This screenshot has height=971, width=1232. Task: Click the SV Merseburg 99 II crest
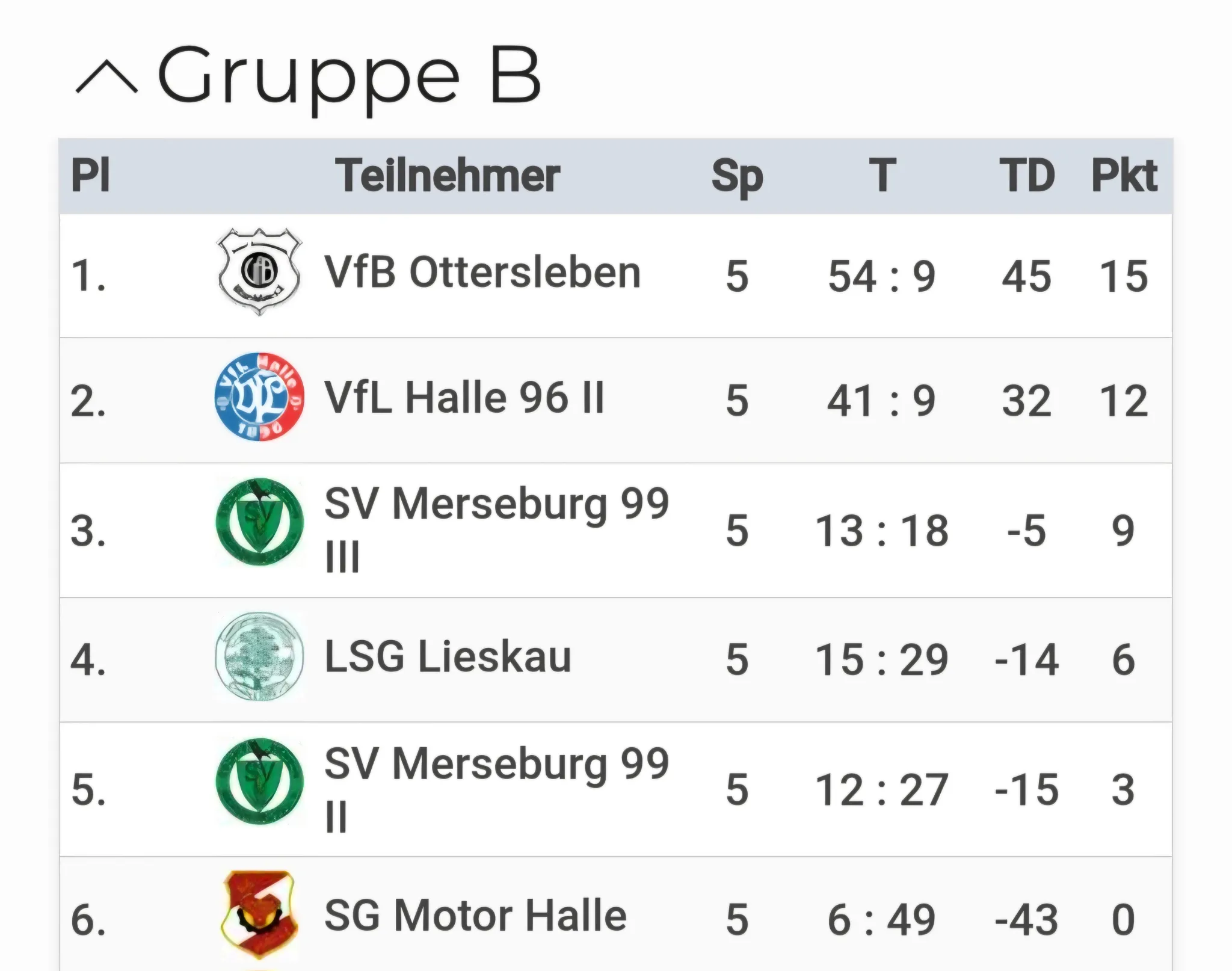tap(259, 781)
